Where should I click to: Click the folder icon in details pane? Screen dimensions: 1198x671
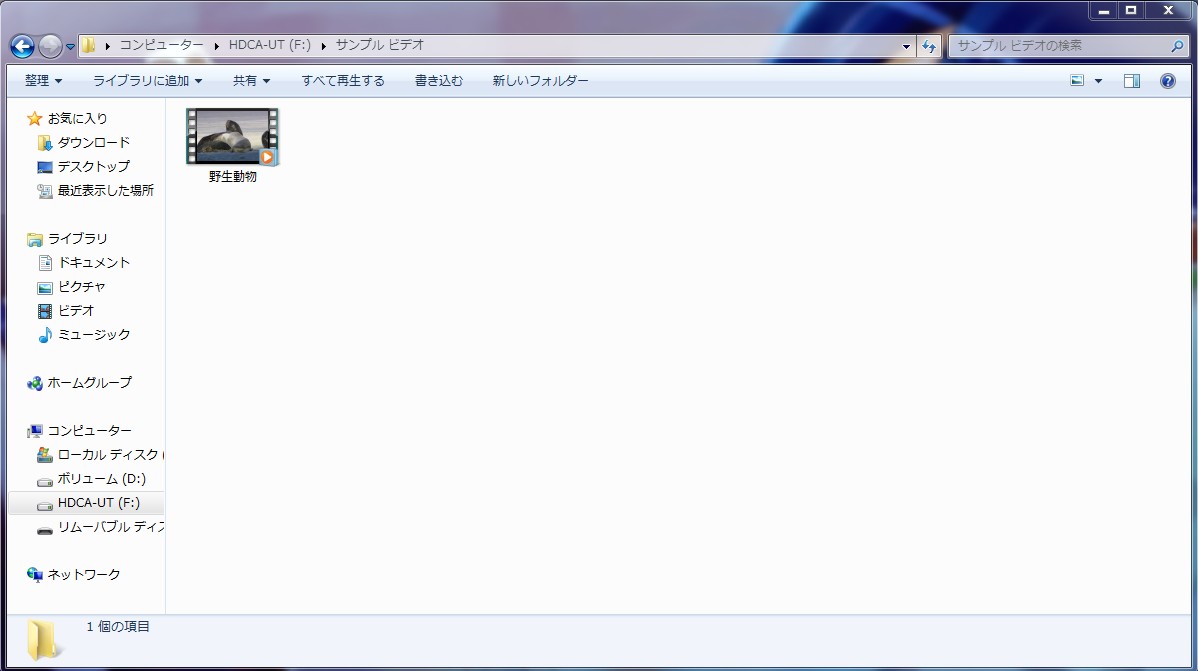[42, 640]
